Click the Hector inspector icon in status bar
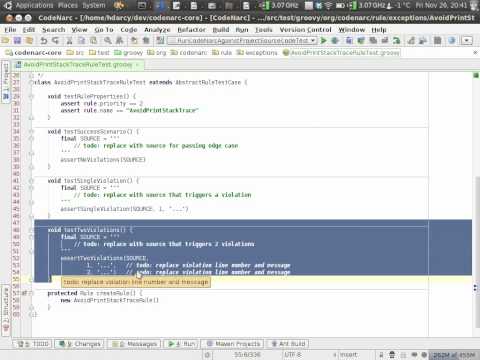The height and width of the screenshot is (360, 480). click(x=392, y=355)
